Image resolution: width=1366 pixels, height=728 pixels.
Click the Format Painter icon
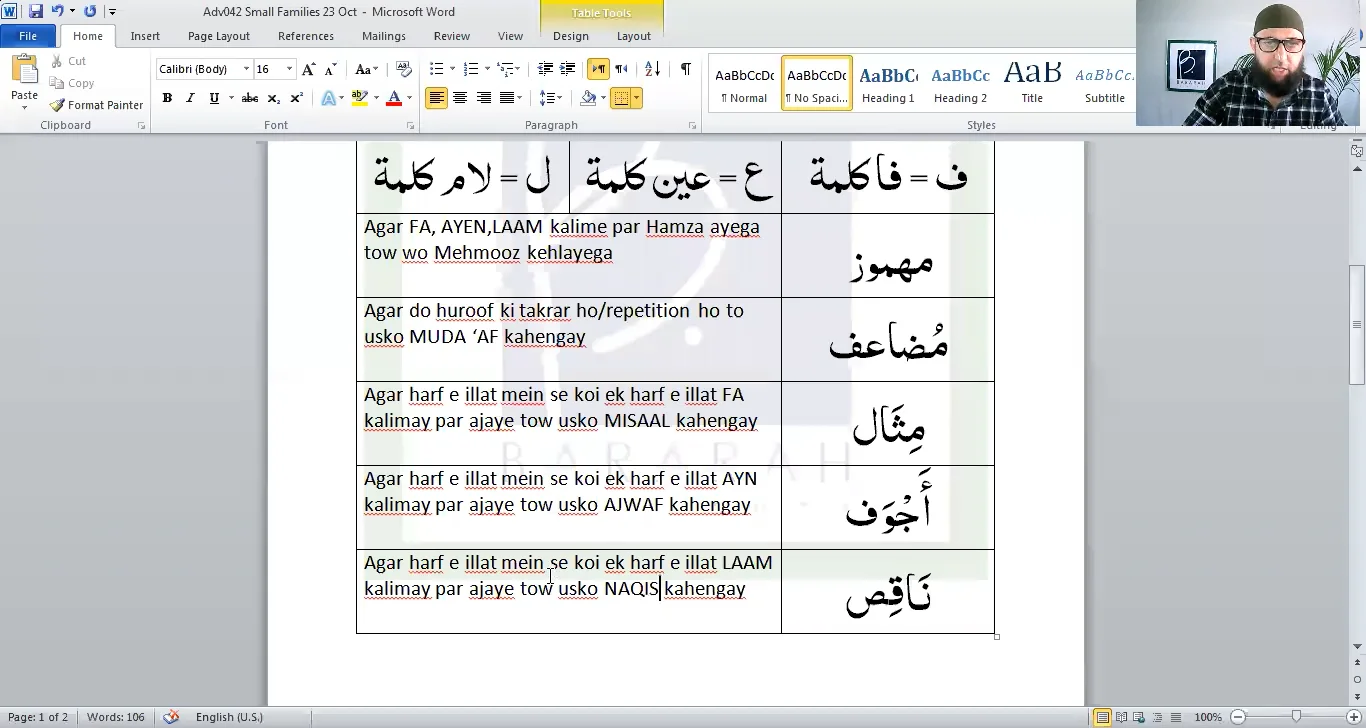coord(58,105)
